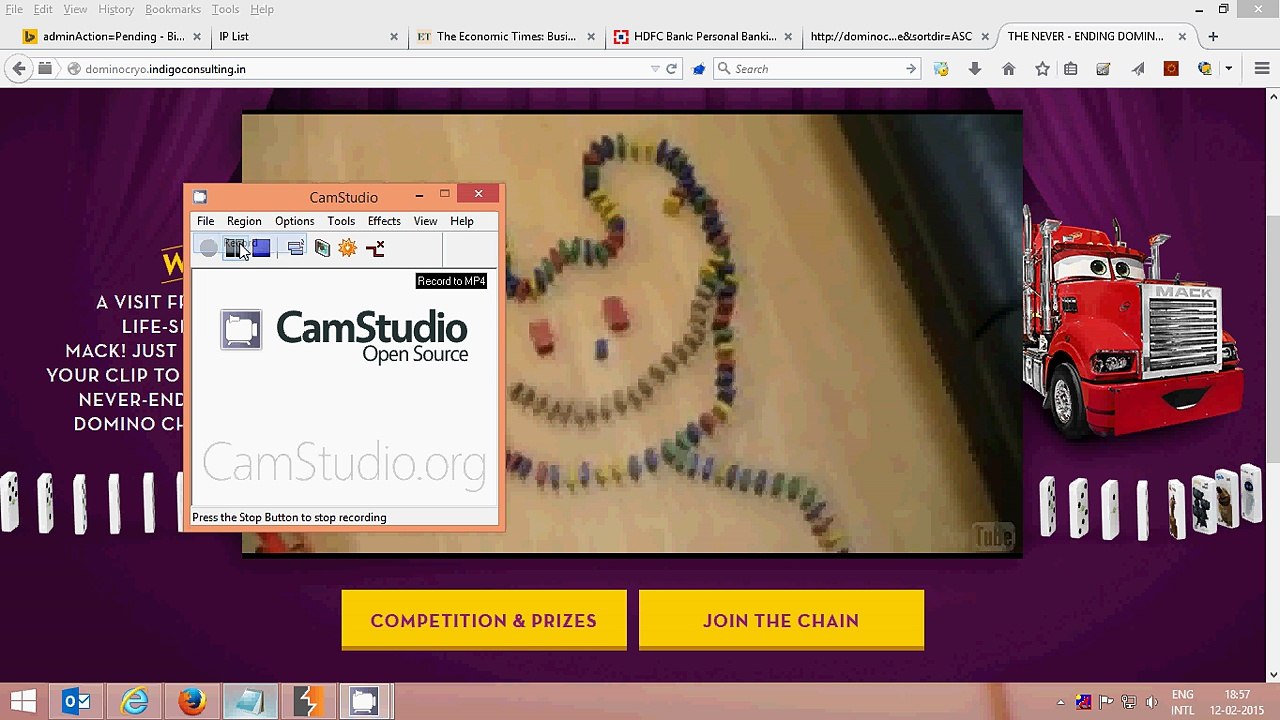Image resolution: width=1280 pixels, height=720 pixels.
Task: Click the dark red square toolbar extension icon
Action: [1171, 69]
